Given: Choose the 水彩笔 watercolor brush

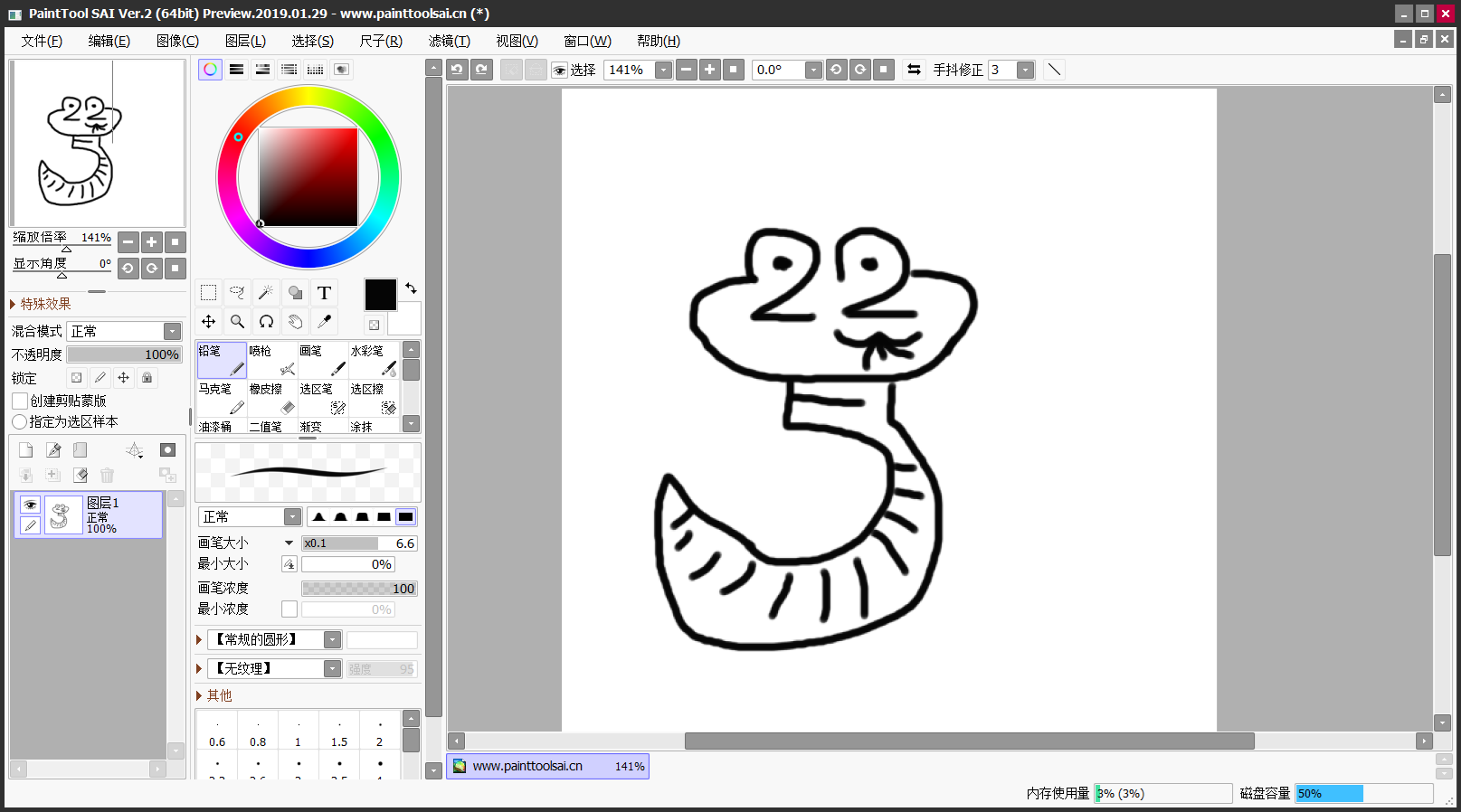Looking at the screenshot, I should click(x=374, y=360).
